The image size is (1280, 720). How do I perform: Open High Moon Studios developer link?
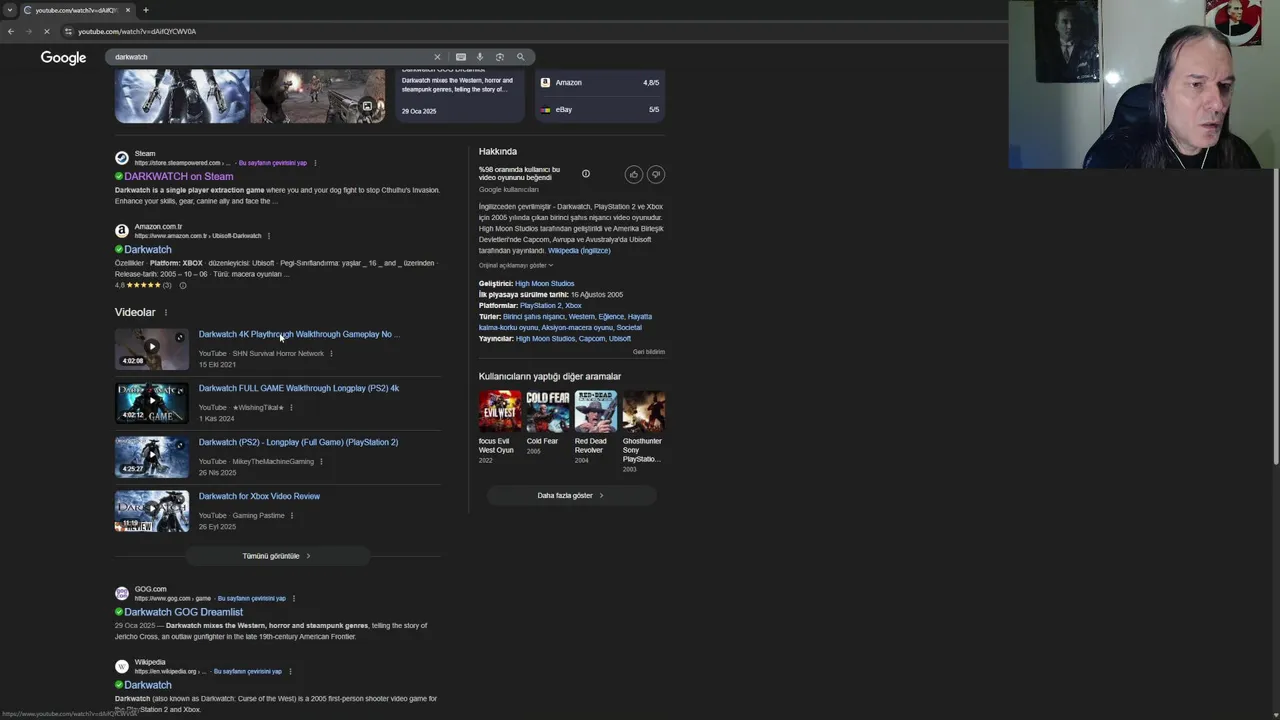click(x=545, y=283)
